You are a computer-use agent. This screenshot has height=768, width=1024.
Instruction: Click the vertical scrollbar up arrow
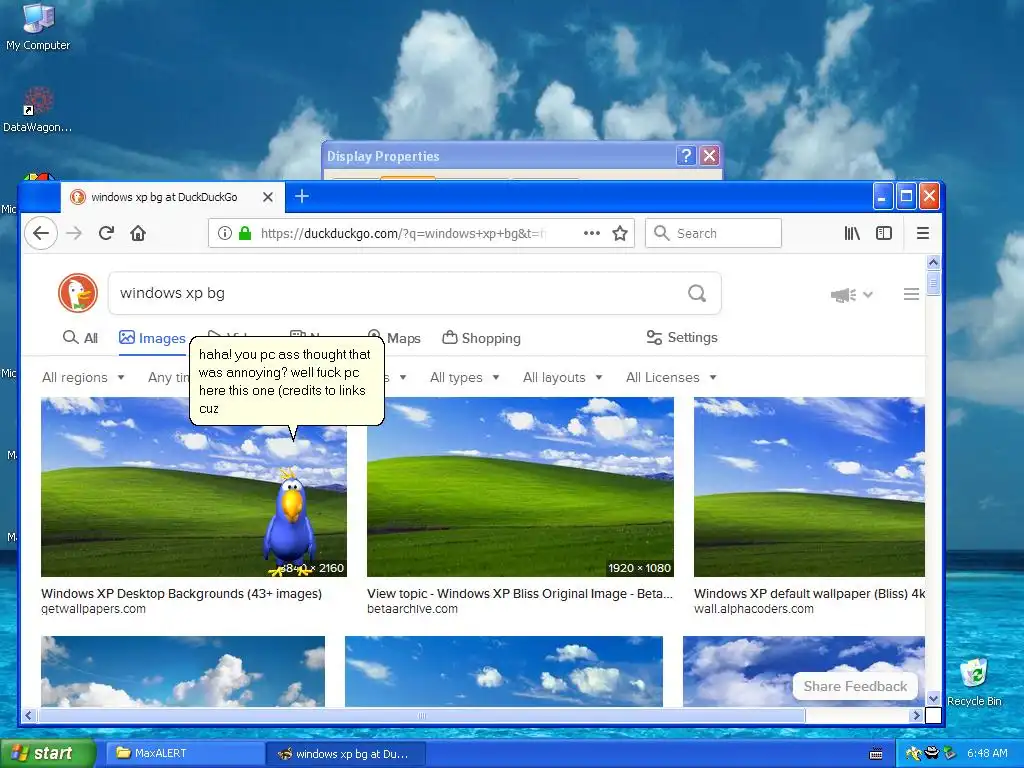pyautogui.click(x=933, y=263)
